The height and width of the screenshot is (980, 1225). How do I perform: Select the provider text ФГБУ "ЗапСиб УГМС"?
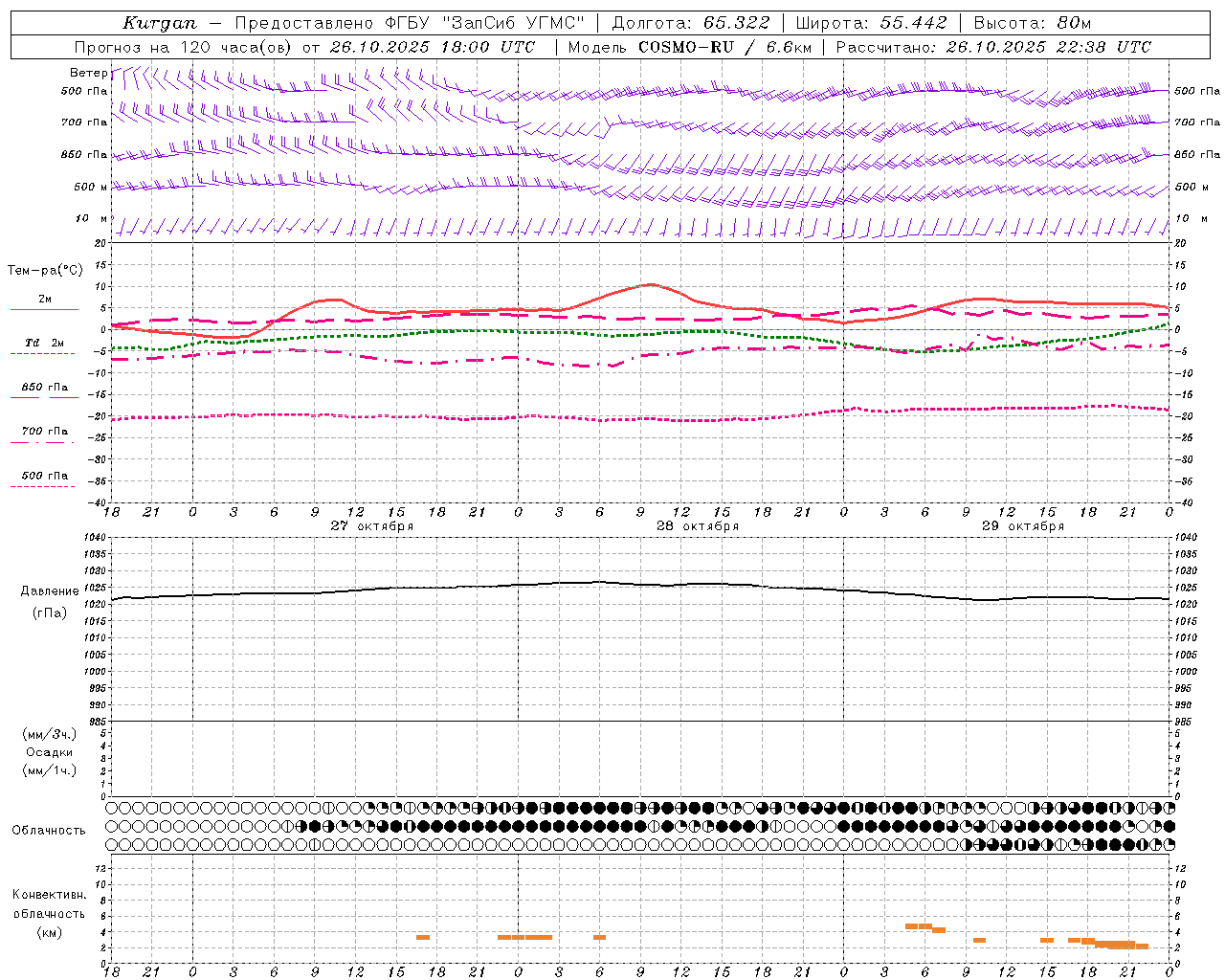tap(485, 23)
